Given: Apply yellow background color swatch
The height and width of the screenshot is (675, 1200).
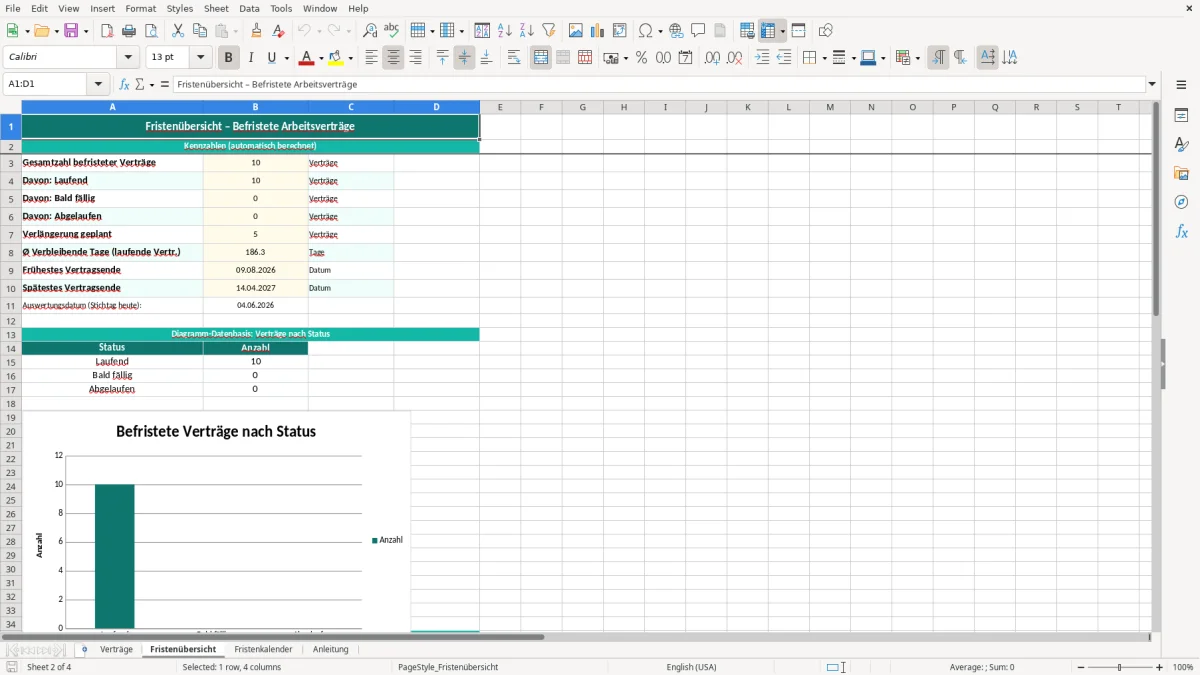Looking at the screenshot, I should click(338, 58).
